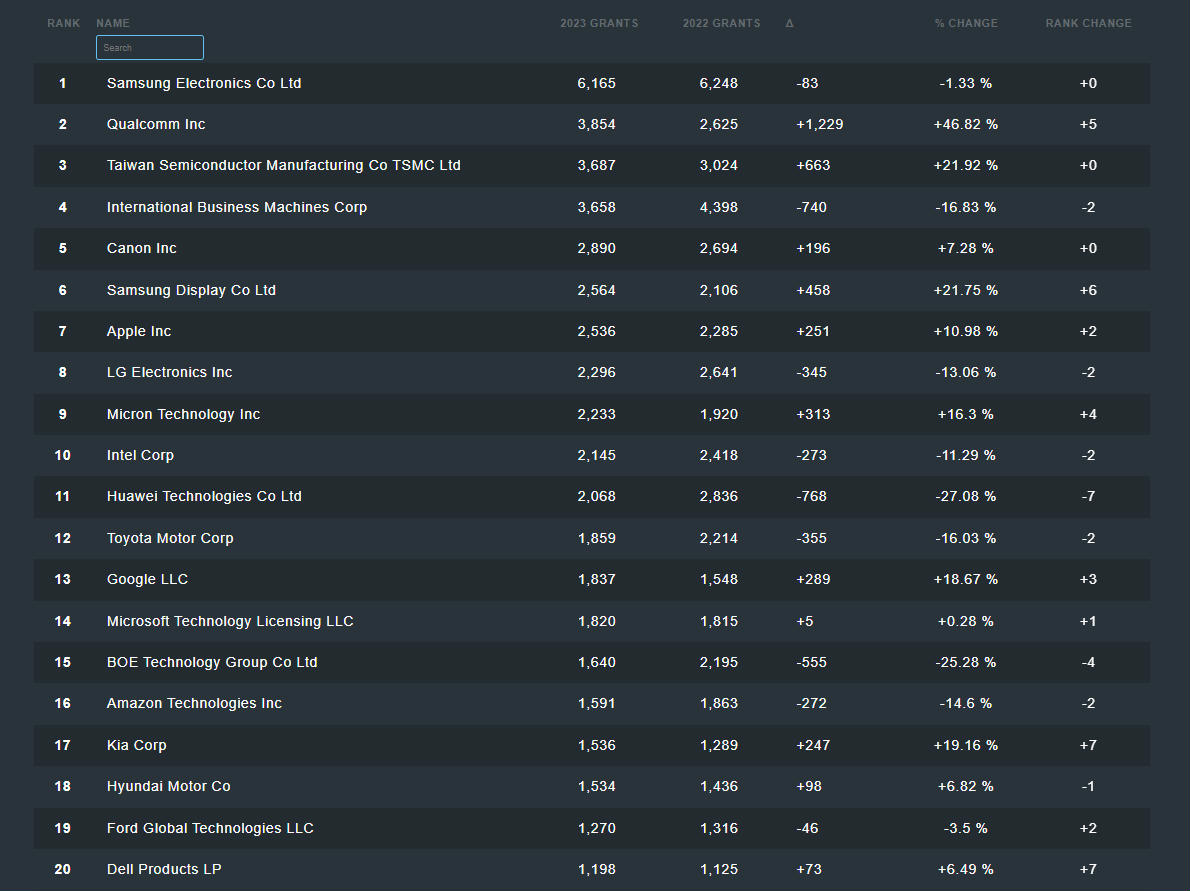Select International Business Machines Corp name
Viewport: 1190px width, 891px height.
(x=237, y=207)
